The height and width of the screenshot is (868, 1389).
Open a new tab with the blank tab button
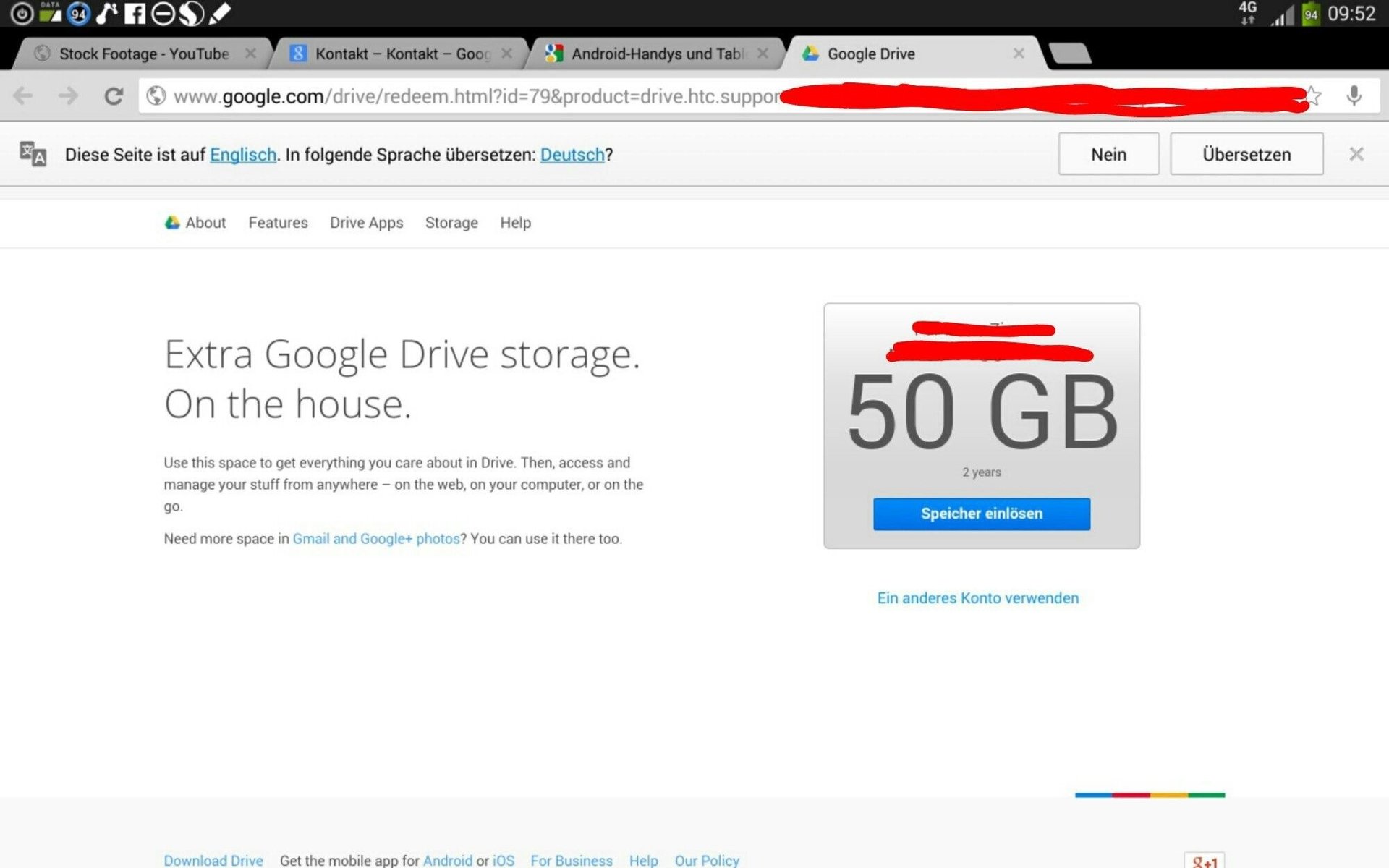click(x=1070, y=54)
